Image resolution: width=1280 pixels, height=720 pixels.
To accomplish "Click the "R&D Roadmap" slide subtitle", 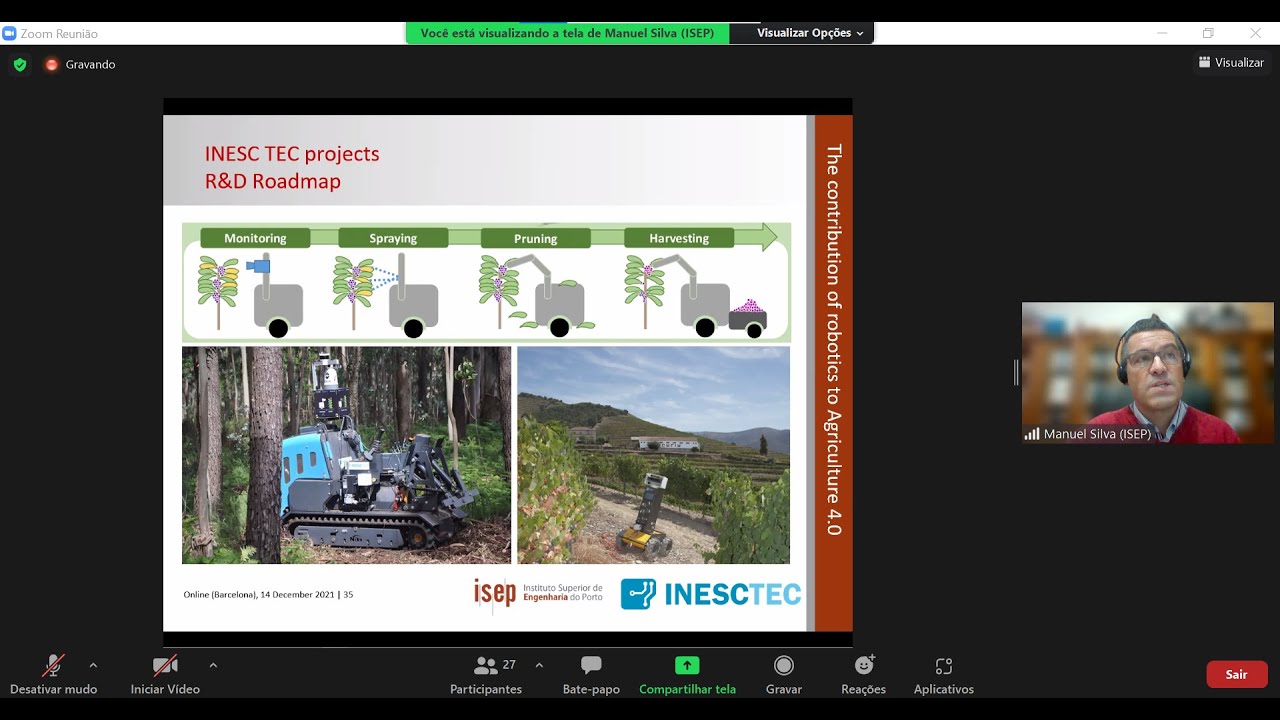I will (x=273, y=182).
